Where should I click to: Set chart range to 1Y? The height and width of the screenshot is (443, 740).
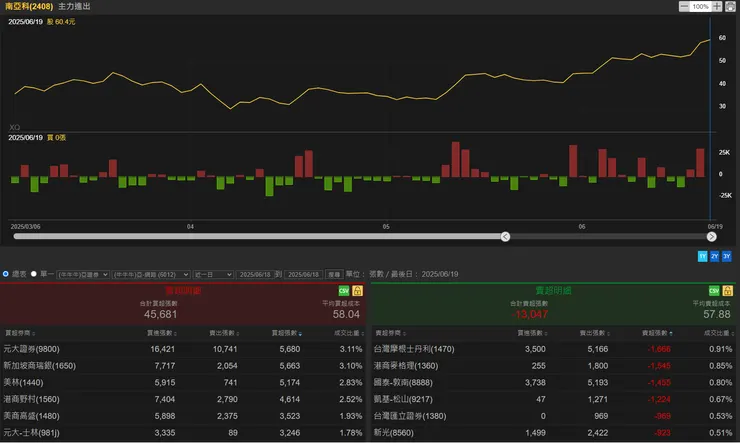click(x=702, y=256)
